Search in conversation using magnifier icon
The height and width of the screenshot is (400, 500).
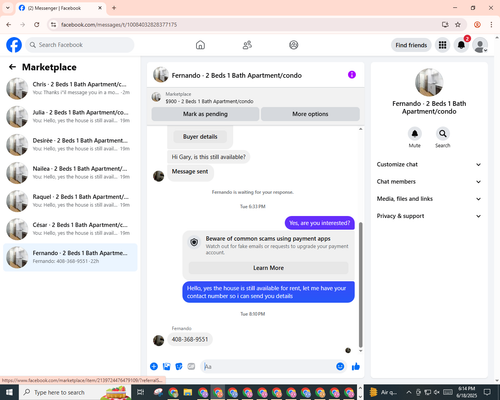click(443, 134)
